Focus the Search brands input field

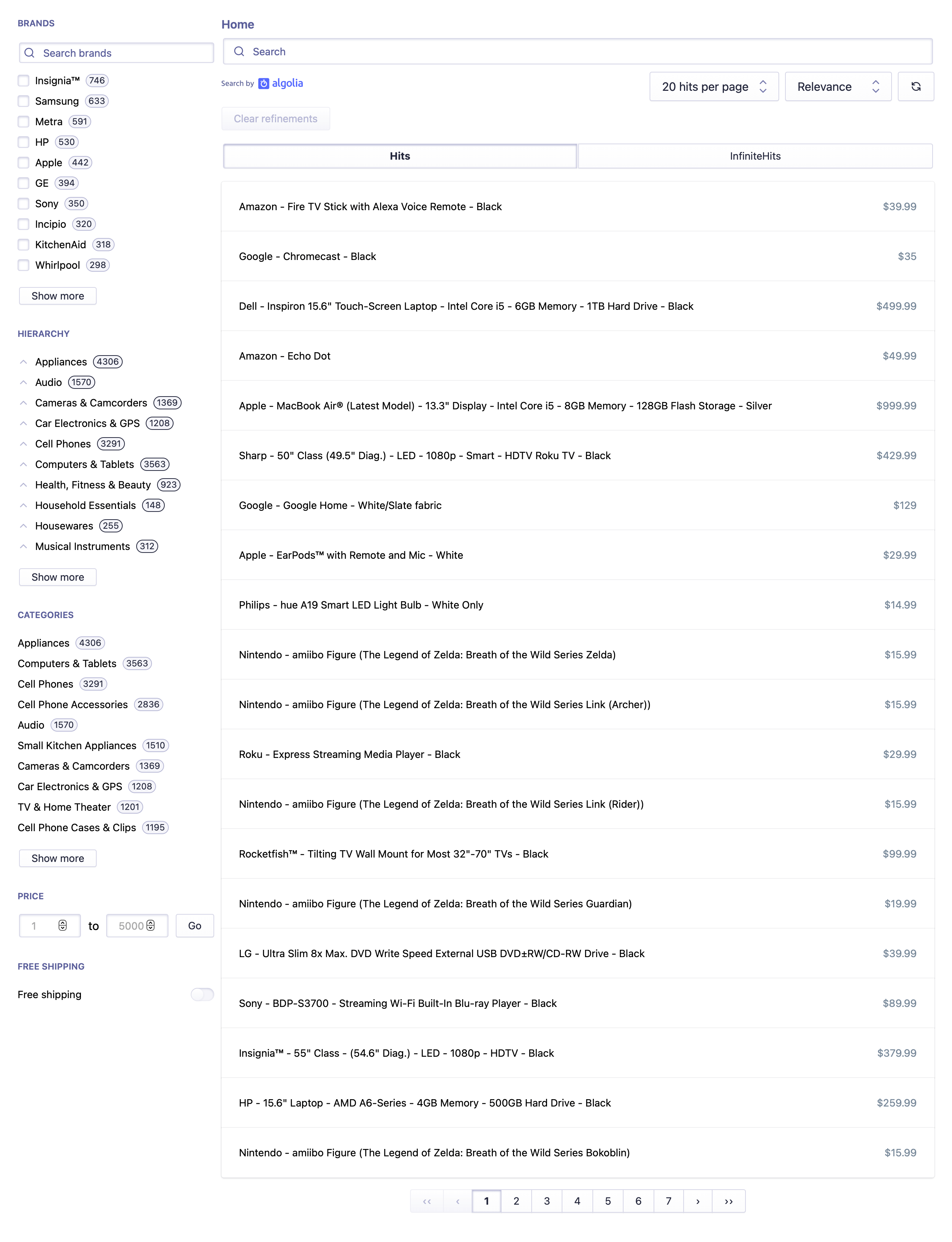click(116, 53)
